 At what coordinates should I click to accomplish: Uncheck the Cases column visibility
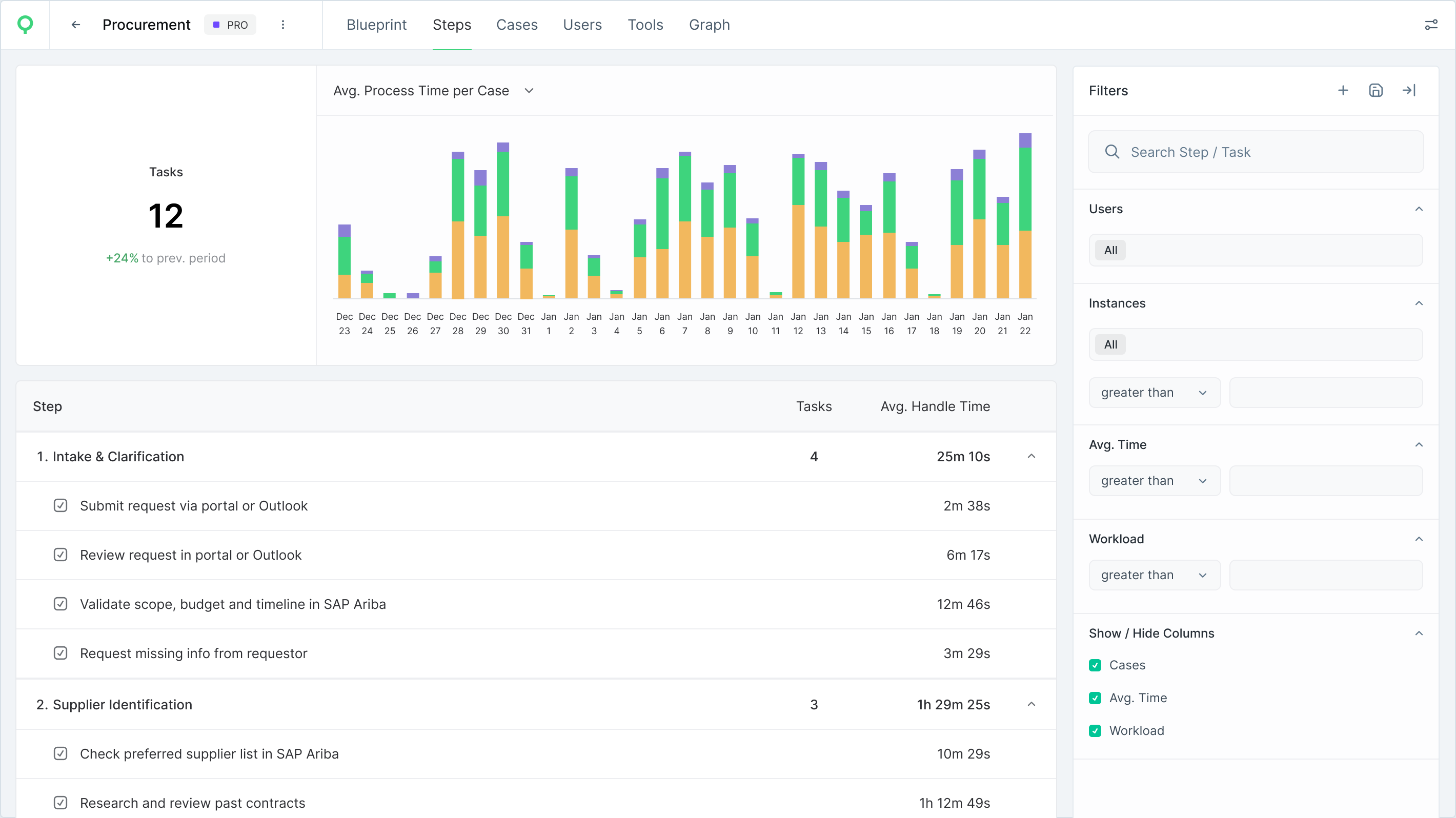tap(1096, 665)
